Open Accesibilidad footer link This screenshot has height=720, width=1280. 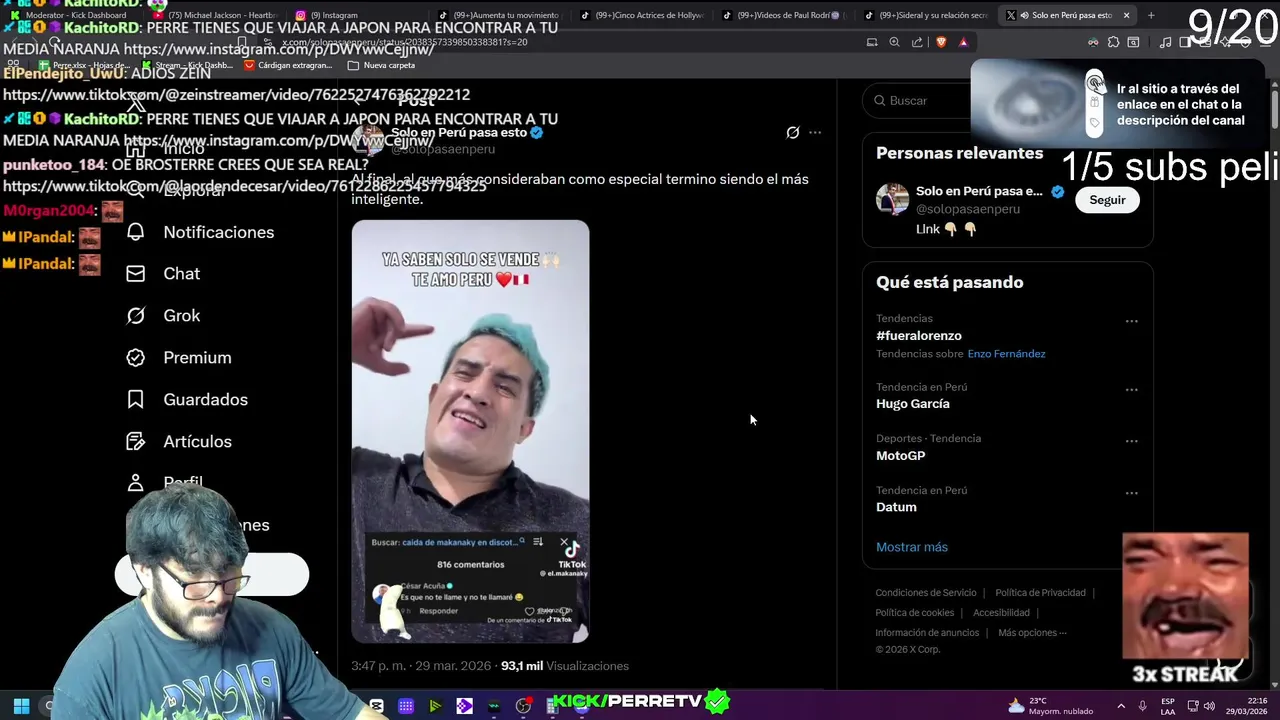tap(1001, 613)
